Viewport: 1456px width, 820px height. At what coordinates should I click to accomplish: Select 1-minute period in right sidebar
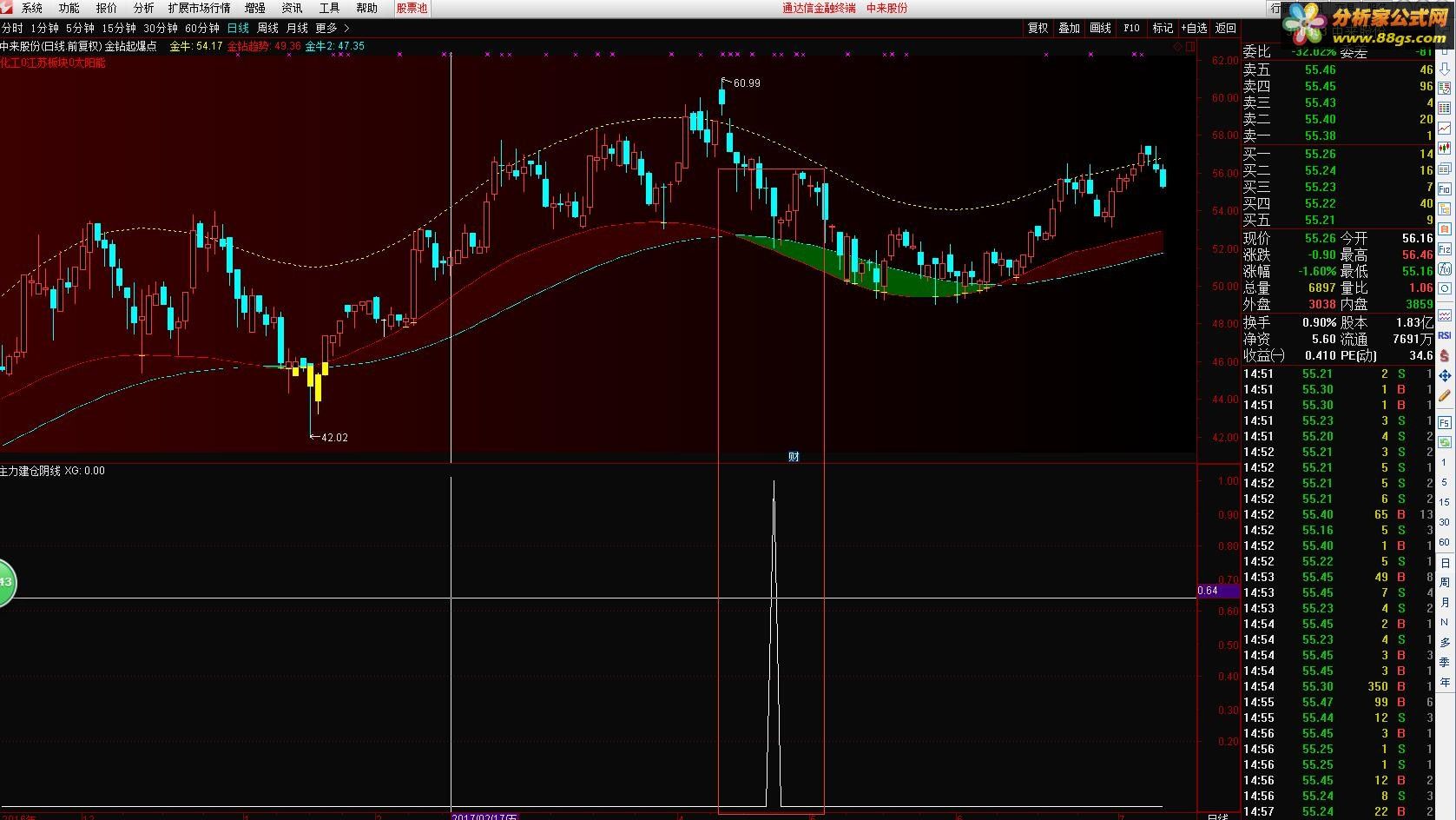pyautogui.click(x=1445, y=462)
